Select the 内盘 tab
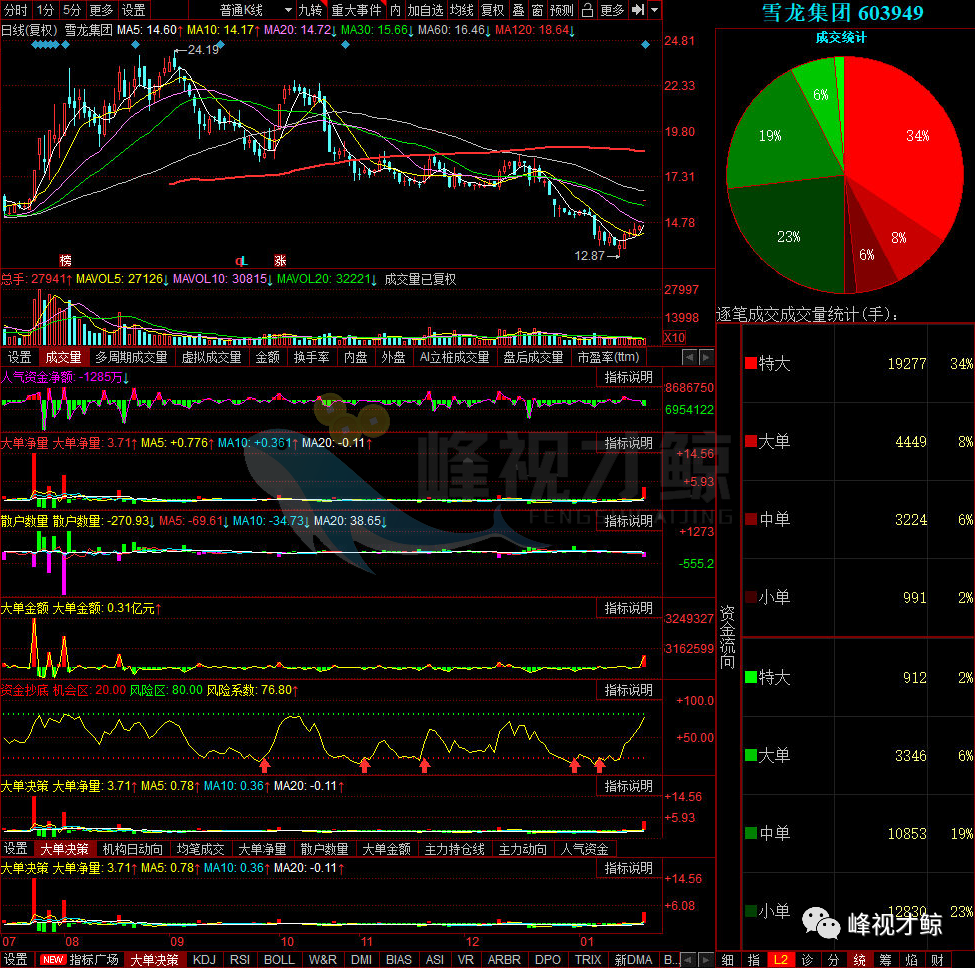975x968 pixels. (x=355, y=357)
